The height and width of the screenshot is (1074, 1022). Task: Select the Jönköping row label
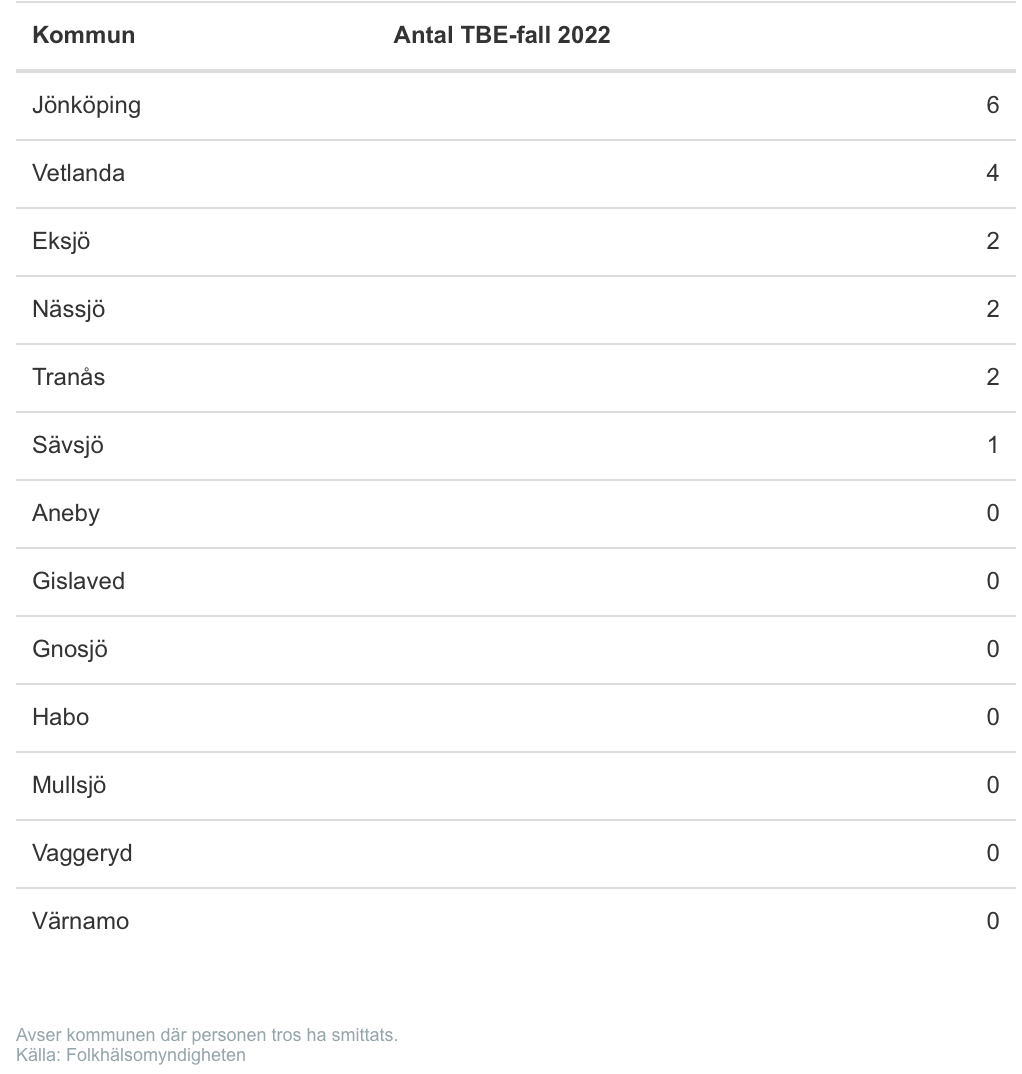(86, 105)
